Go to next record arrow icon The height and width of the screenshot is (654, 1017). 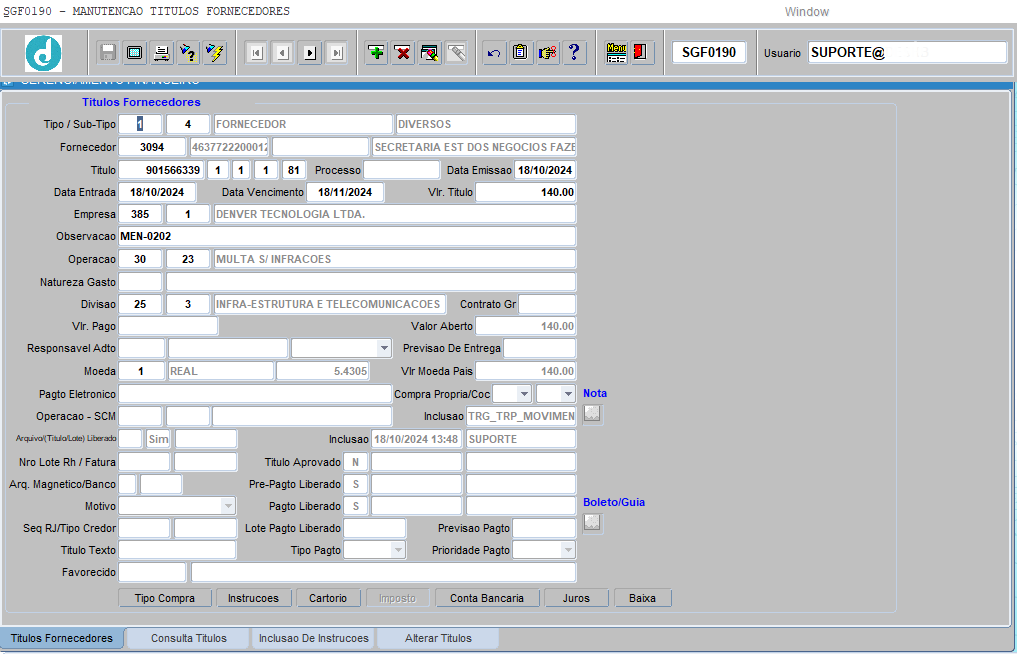(310, 53)
